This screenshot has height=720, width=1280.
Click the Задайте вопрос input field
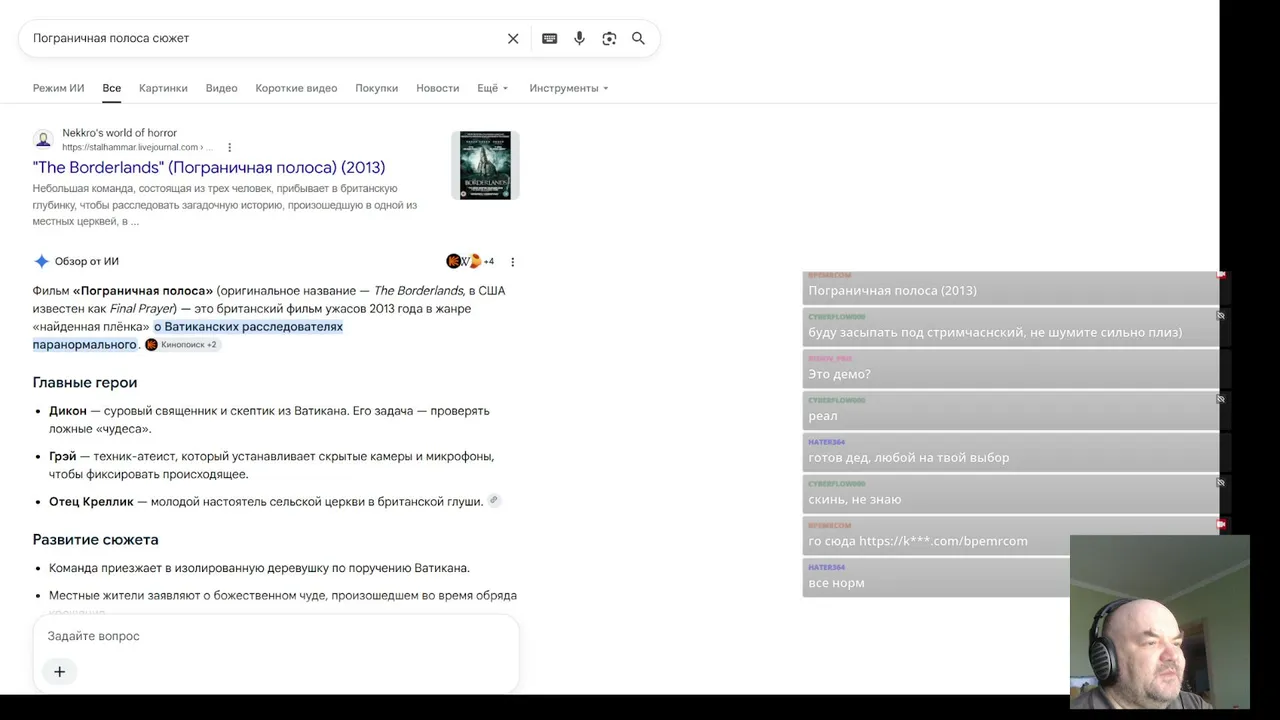click(x=276, y=636)
